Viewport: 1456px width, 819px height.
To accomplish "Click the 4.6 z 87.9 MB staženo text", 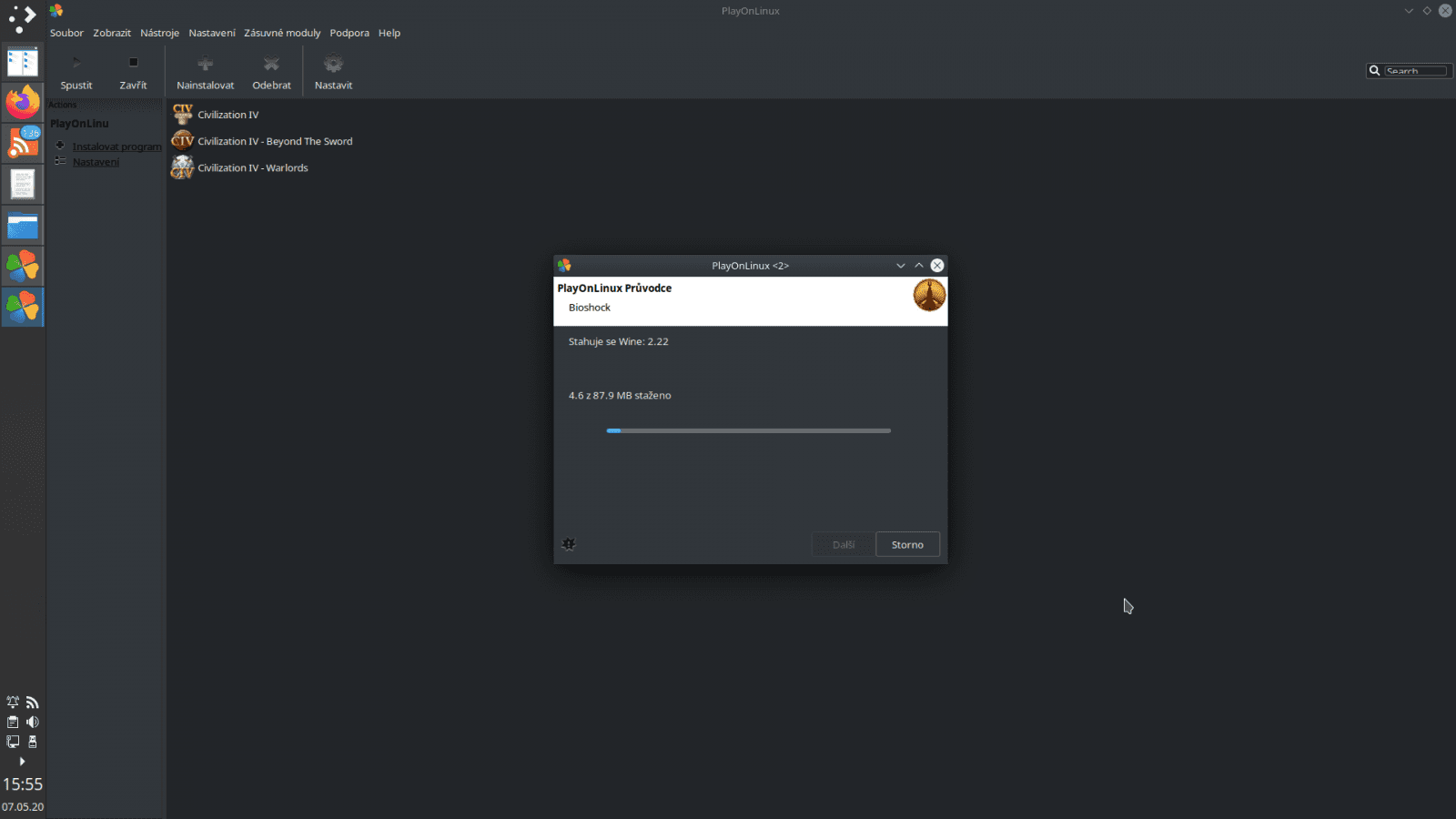I will click(620, 396).
